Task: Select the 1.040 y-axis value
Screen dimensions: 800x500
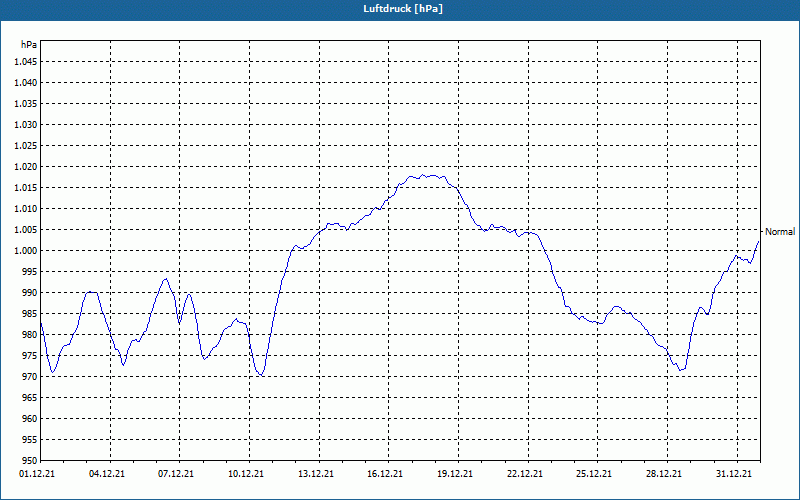Action: coord(26,83)
